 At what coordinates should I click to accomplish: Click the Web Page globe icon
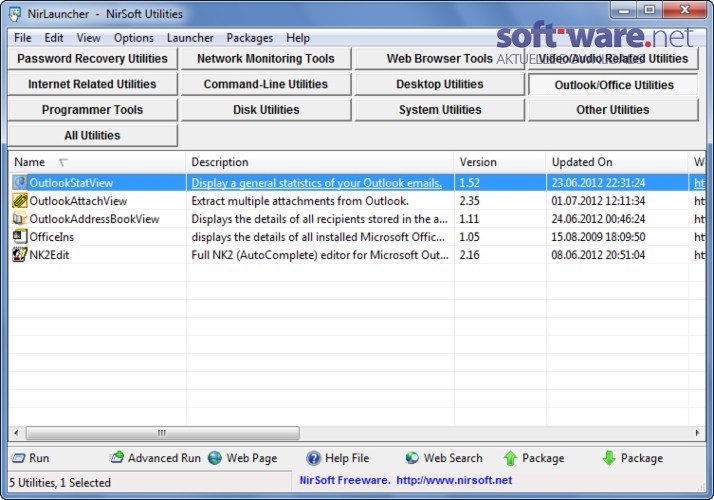coord(215,458)
